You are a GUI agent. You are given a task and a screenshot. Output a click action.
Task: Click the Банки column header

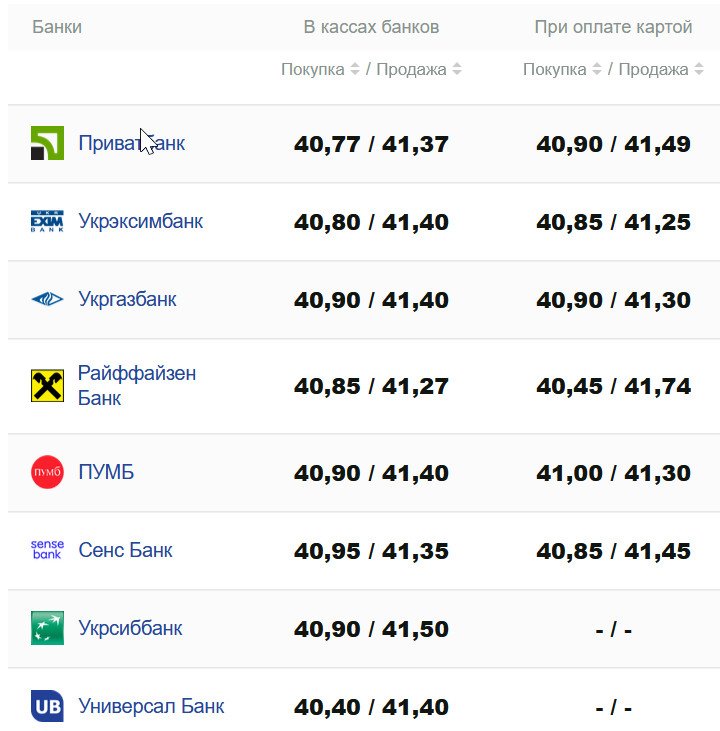pyautogui.click(x=57, y=27)
